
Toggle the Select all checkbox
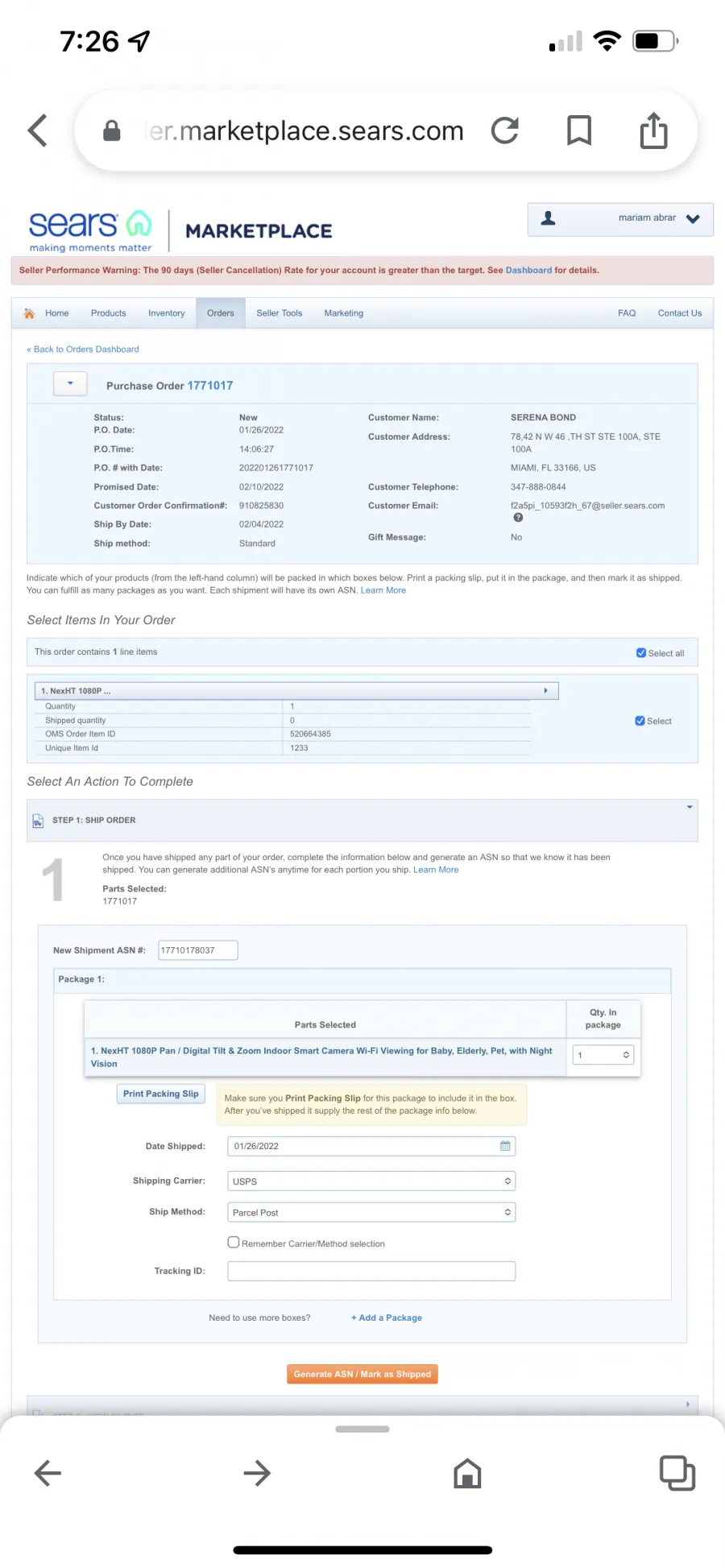[x=641, y=653]
